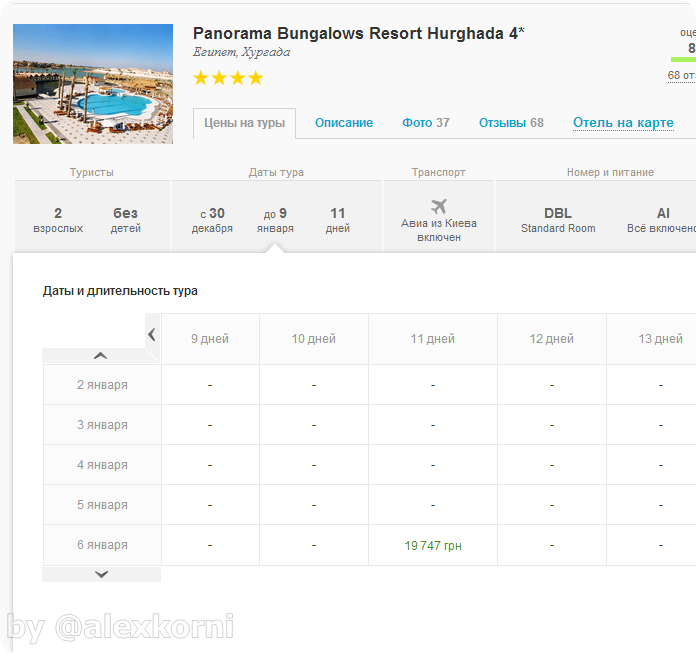Click the 3 января row label

tap(102, 425)
